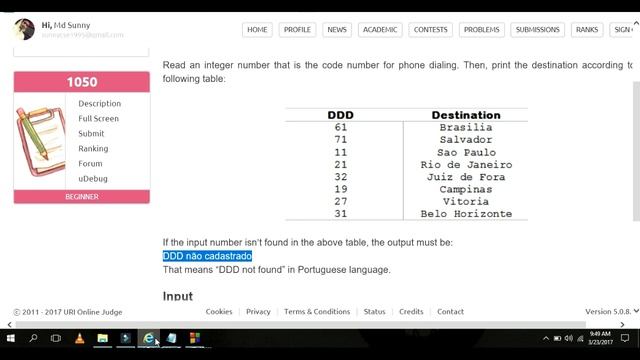Open the Cookies footer link
The image size is (640, 360).
pos(219,311)
